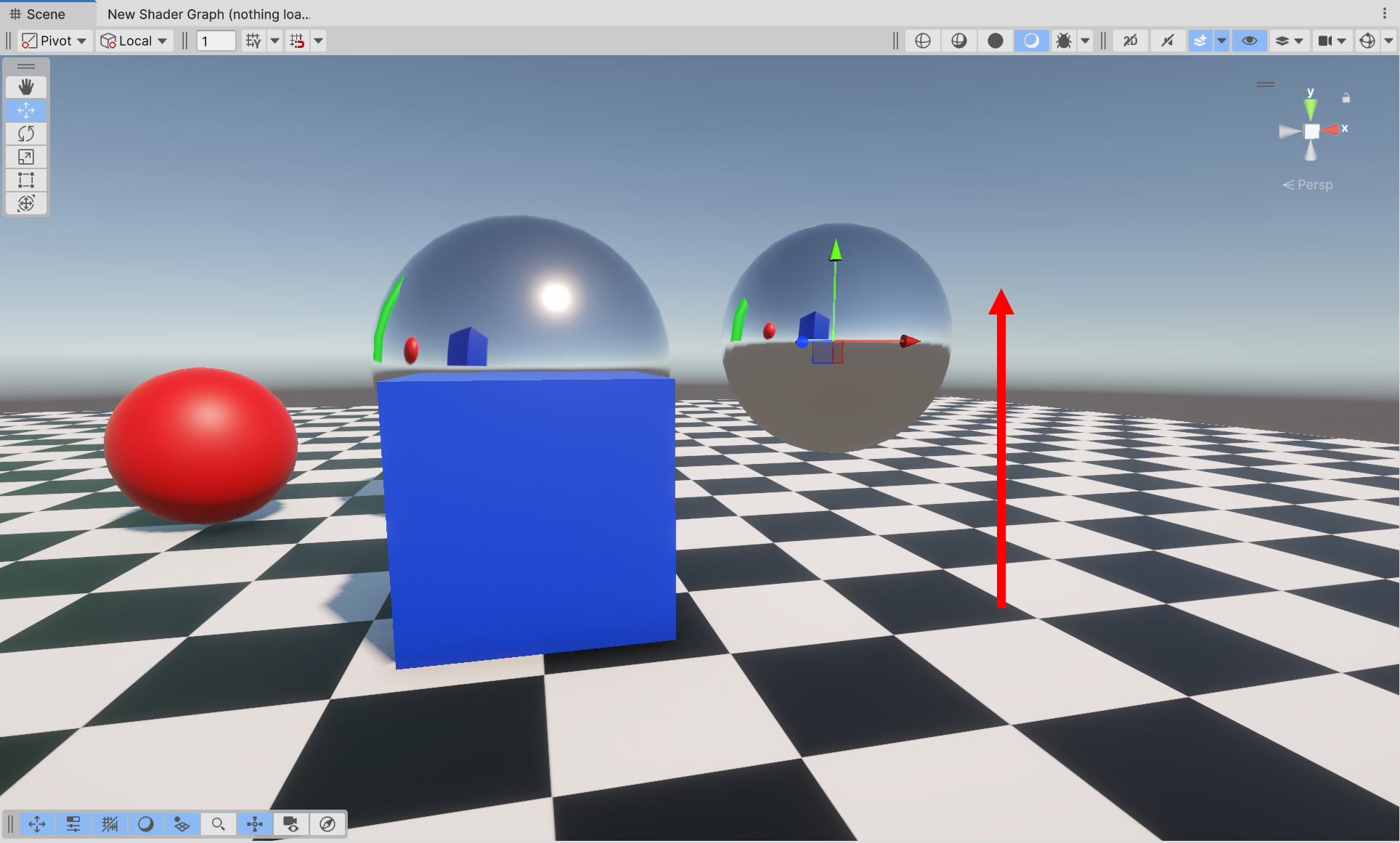
Task: Open the Local handle rotation dropdown
Action: coord(134,41)
